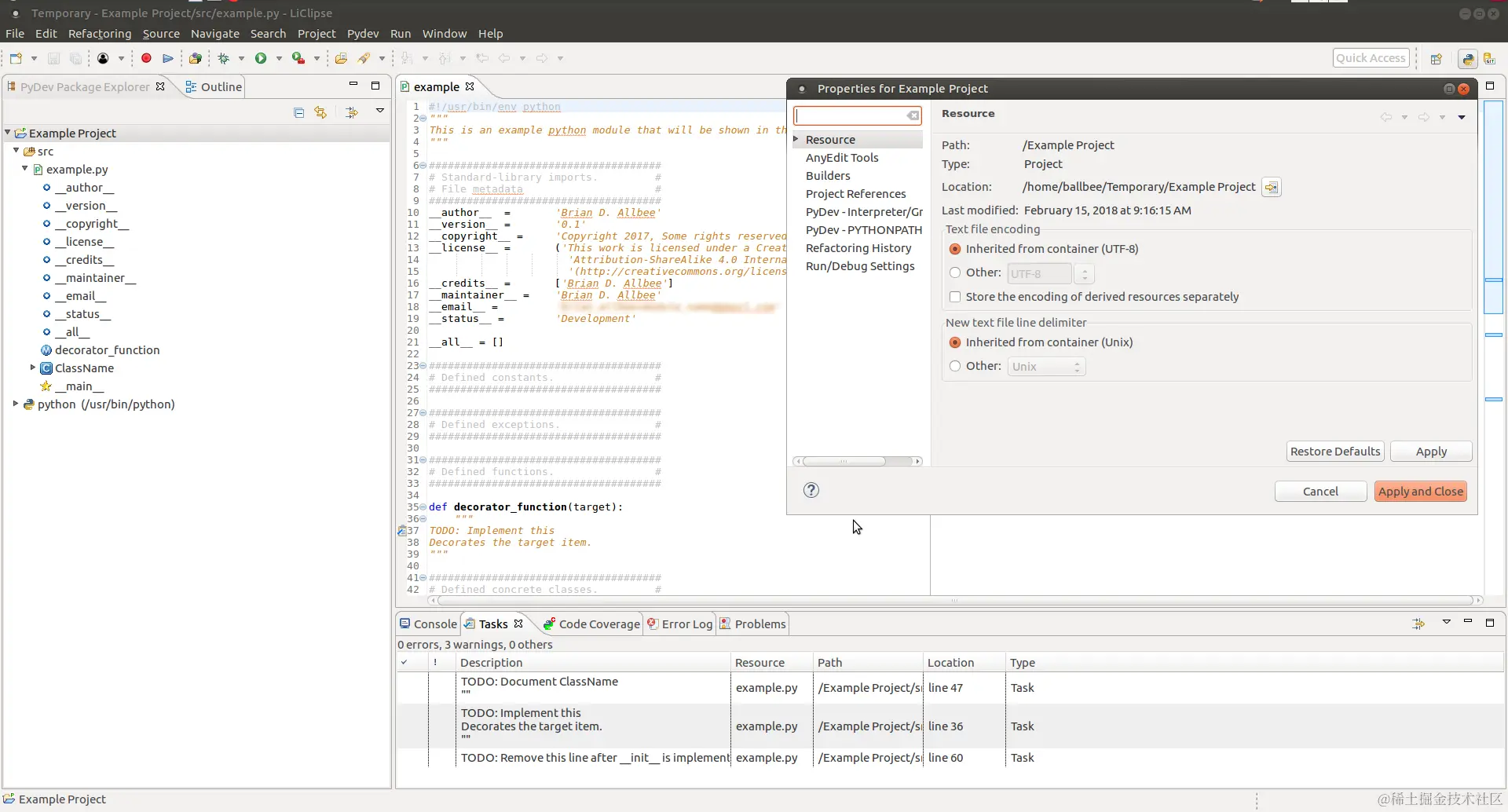Image resolution: width=1508 pixels, height=812 pixels.
Task: Open the Pydev menu
Action: point(363,34)
